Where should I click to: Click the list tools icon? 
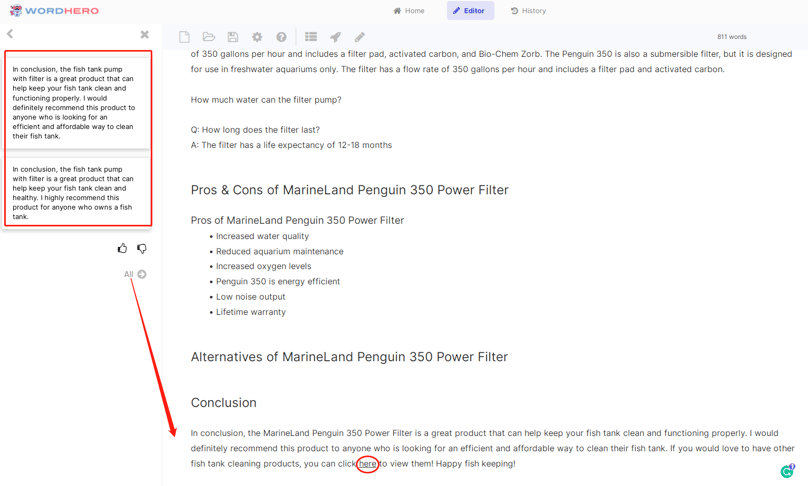tap(311, 37)
